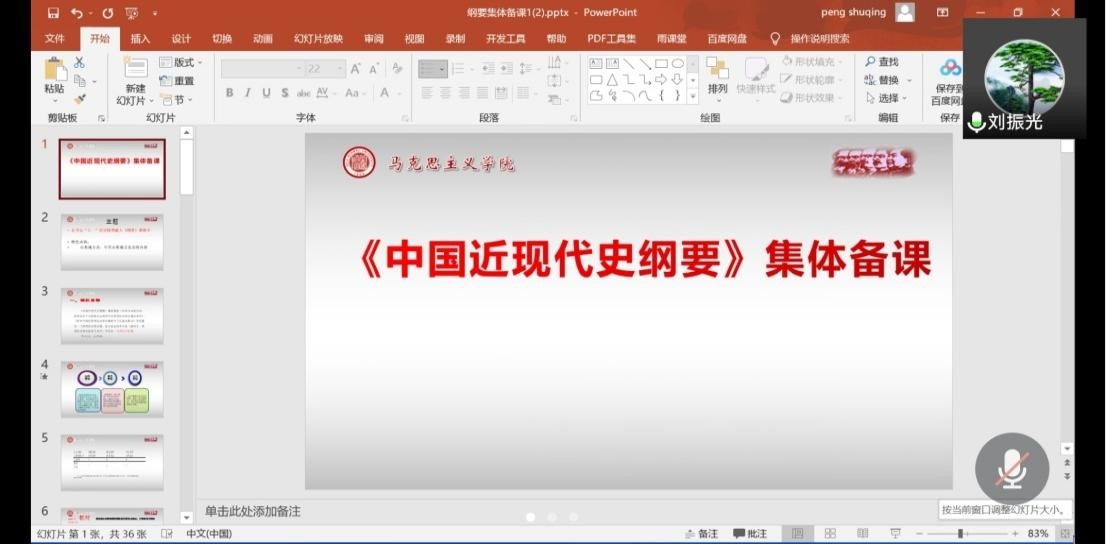
Task: Expand the Select (选择) dropdown
Action: click(x=884, y=98)
